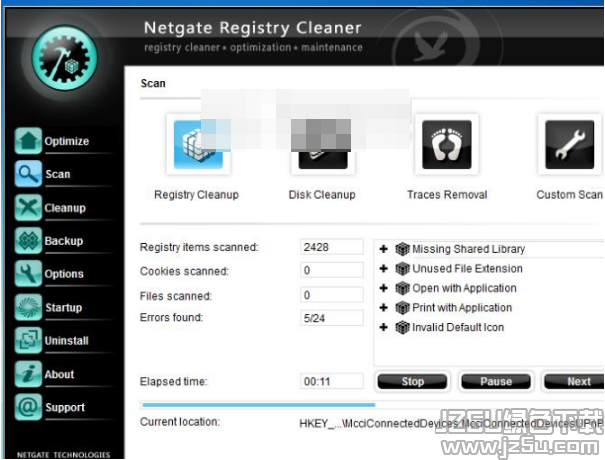Select the Disk Cleanup icon
The height and width of the screenshot is (460, 605).
pyautogui.click(x=323, y=144)
